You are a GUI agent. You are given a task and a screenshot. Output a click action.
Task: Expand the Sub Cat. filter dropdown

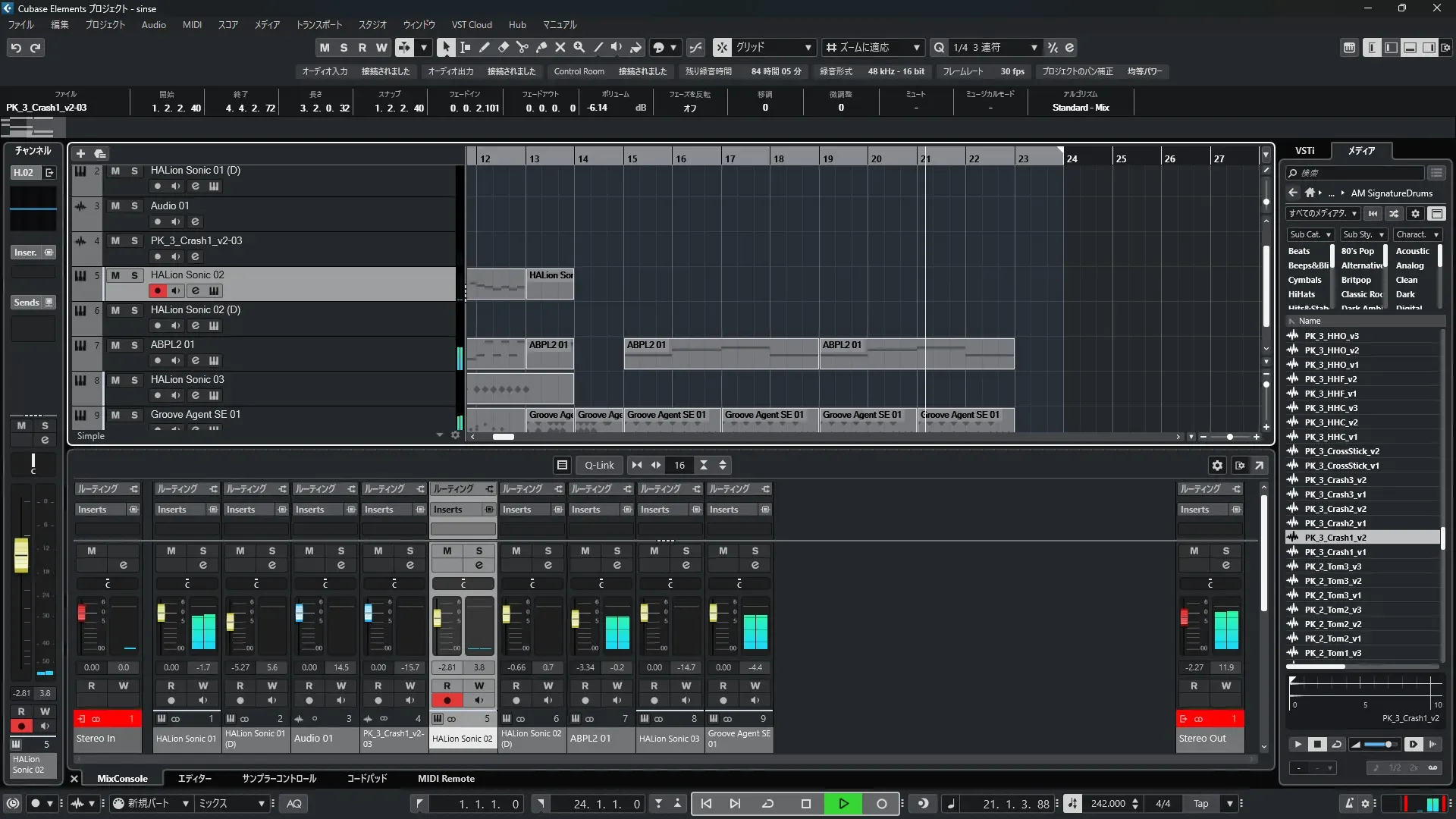[1310, 234]
